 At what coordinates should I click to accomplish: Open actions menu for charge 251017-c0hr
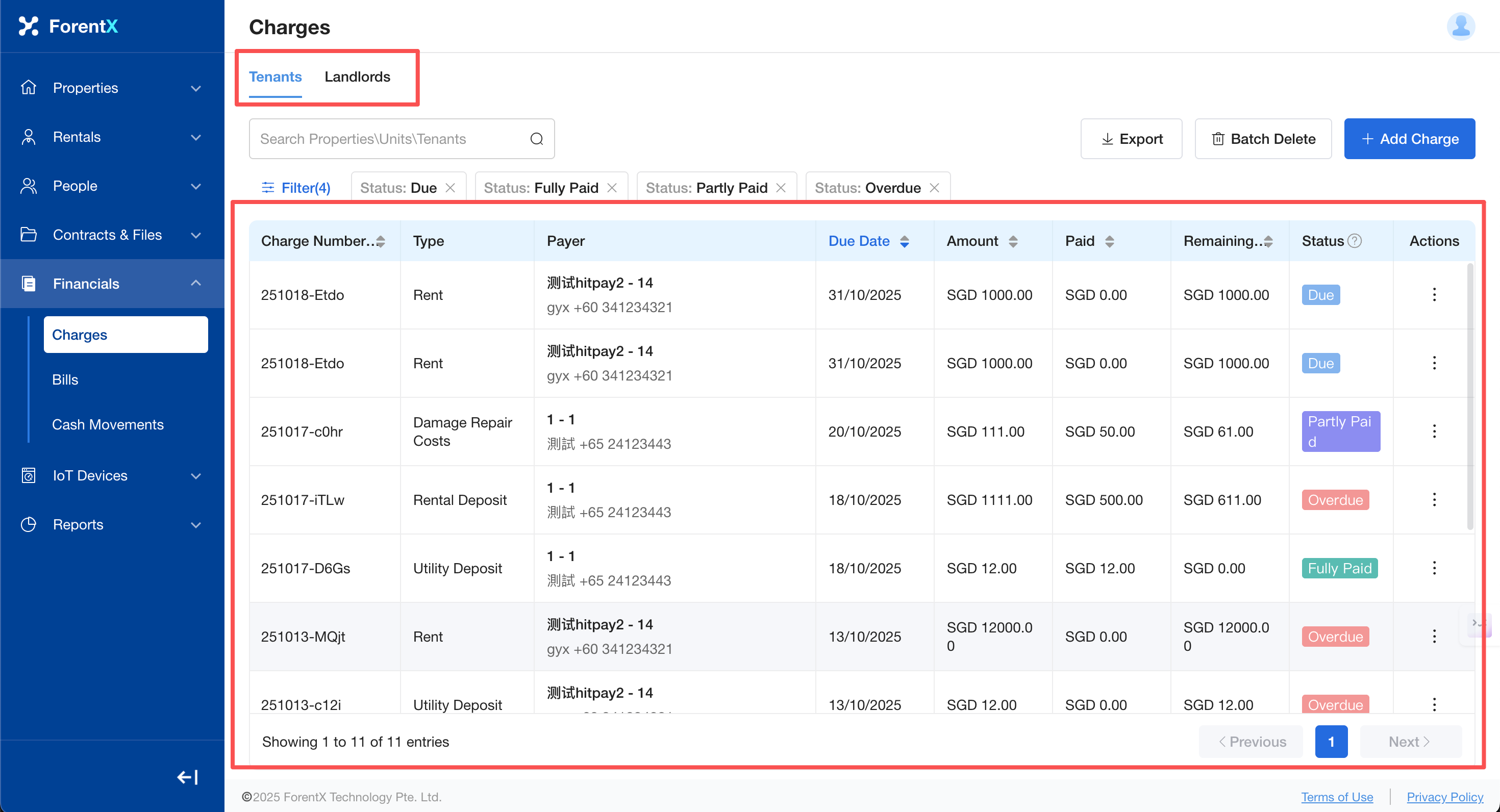pos(1434,432)
